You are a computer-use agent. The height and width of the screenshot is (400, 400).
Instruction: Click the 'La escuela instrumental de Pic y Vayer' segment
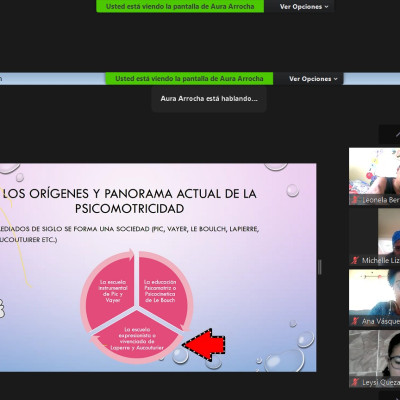(113, 291)
